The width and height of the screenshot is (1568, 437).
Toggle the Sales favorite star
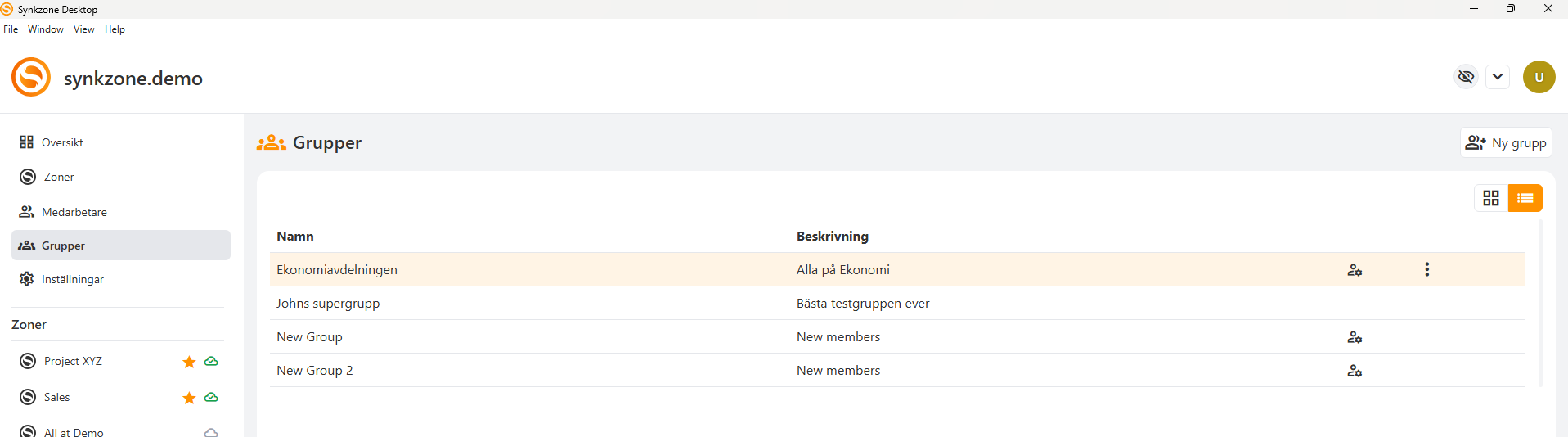coord(189,398)
